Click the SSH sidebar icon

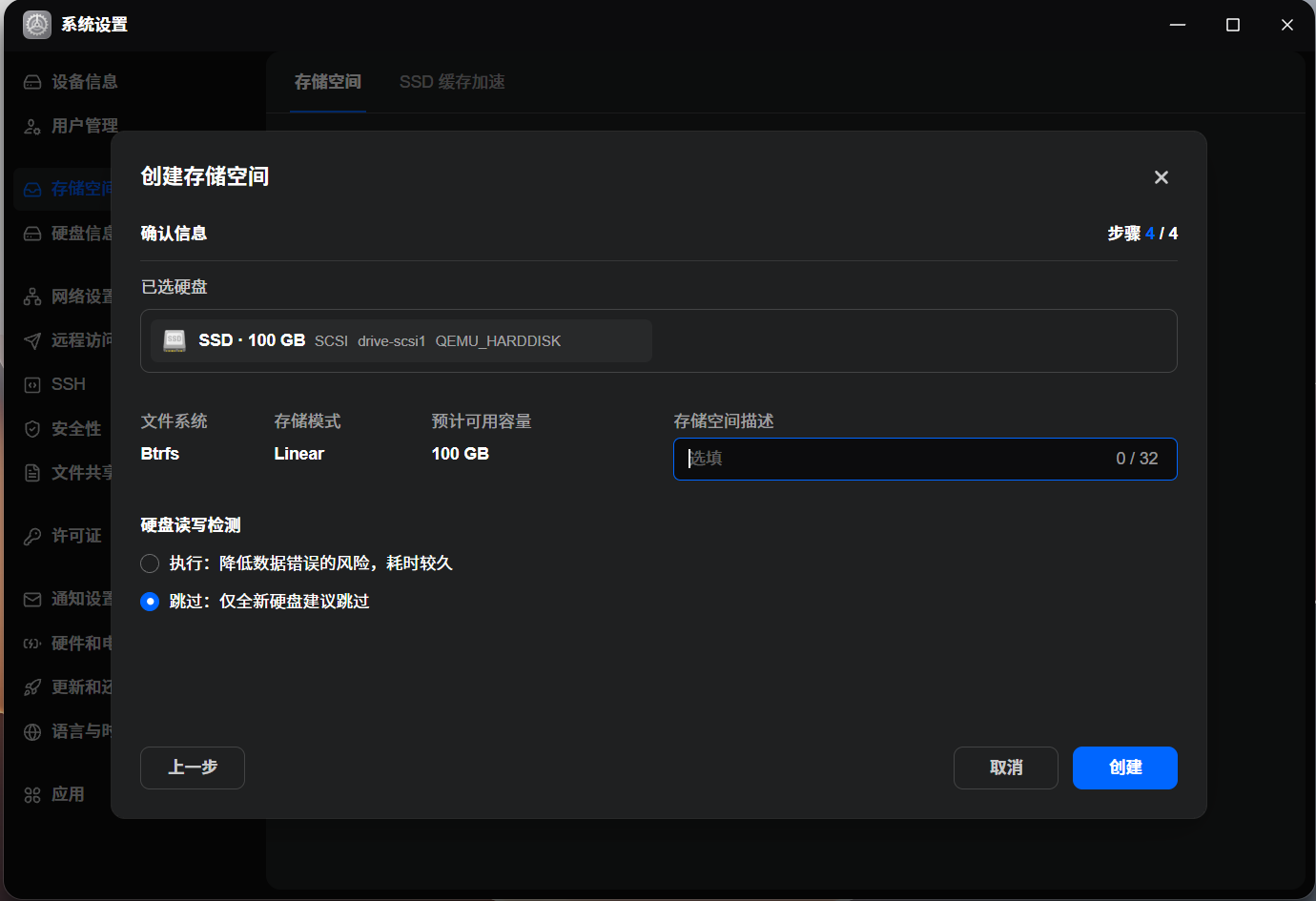pyautogui.click(x=32, y=384)
